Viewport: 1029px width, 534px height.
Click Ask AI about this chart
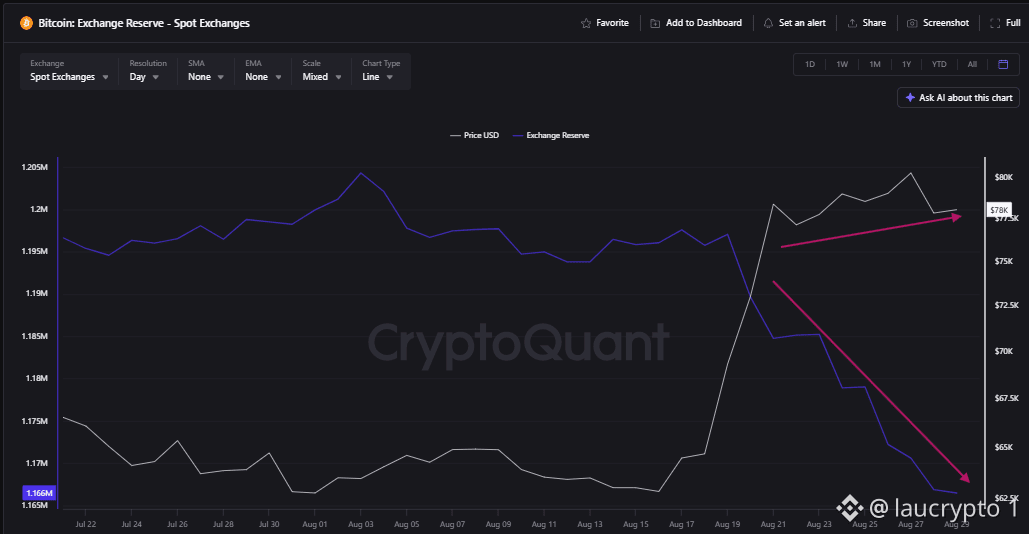point(959,98)
